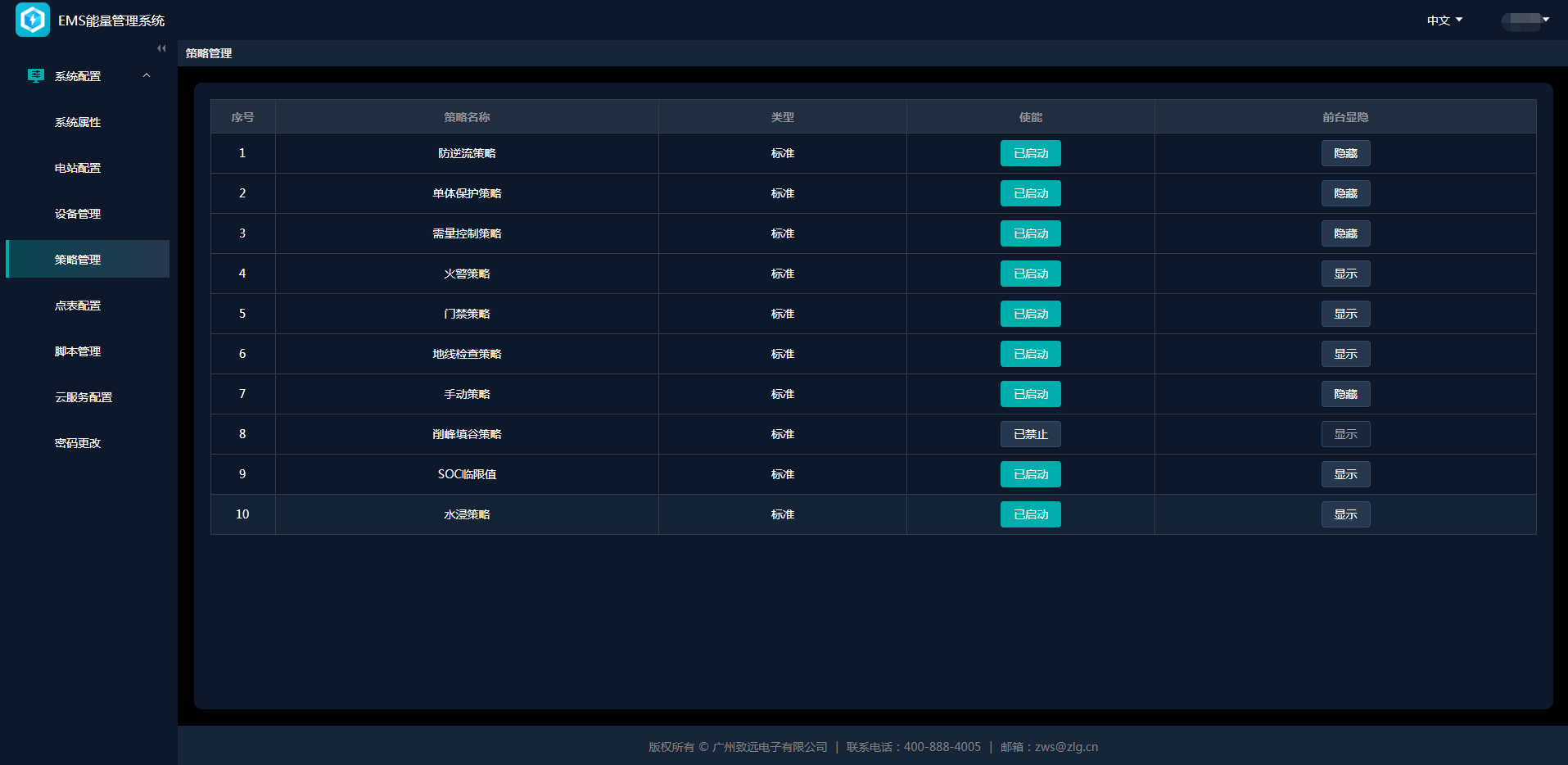1568x765 pixels.
Task: Click 隐藏 for 防逆流策略
Action: 1346,153
